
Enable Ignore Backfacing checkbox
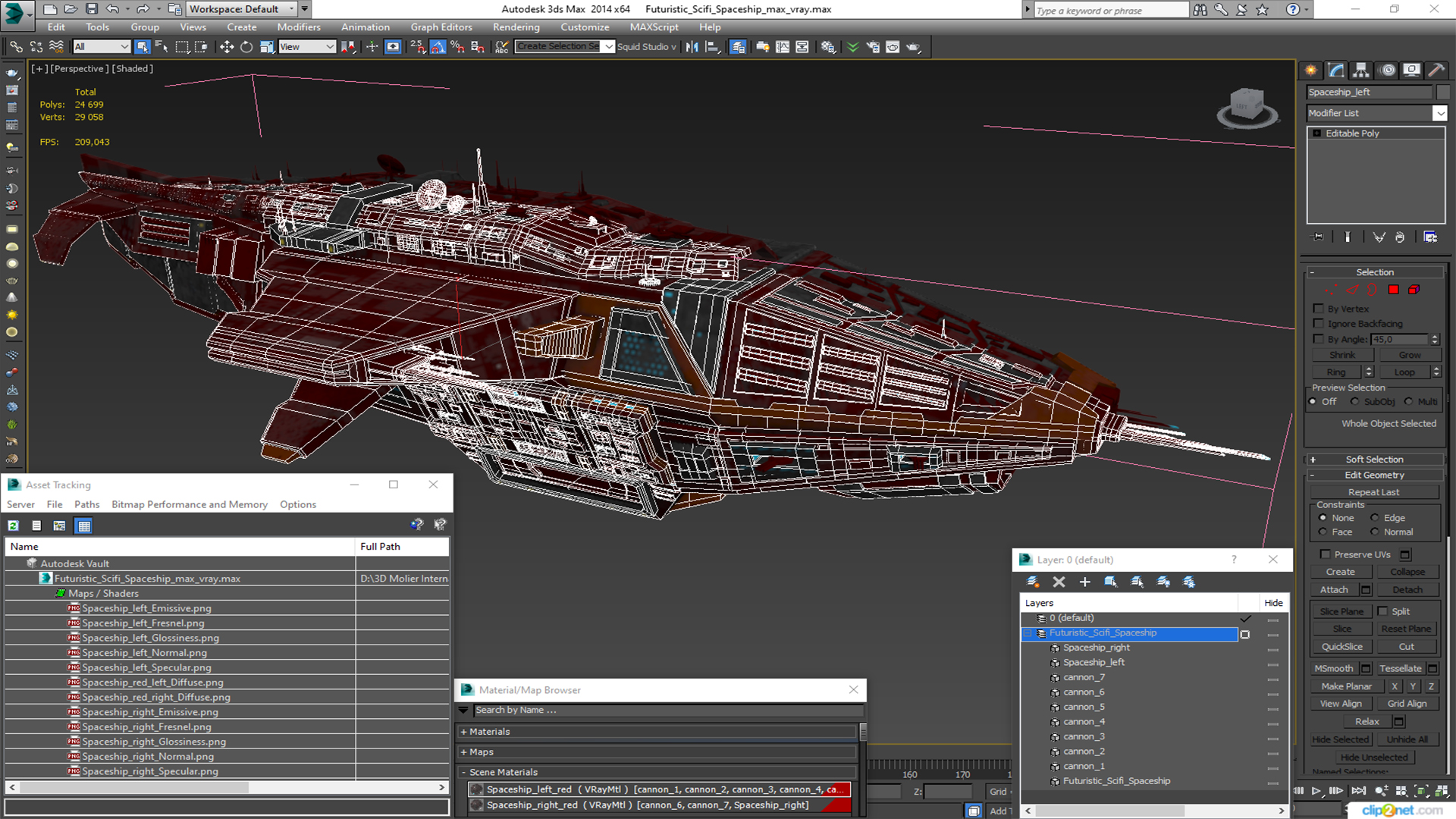click(1318, 324)
